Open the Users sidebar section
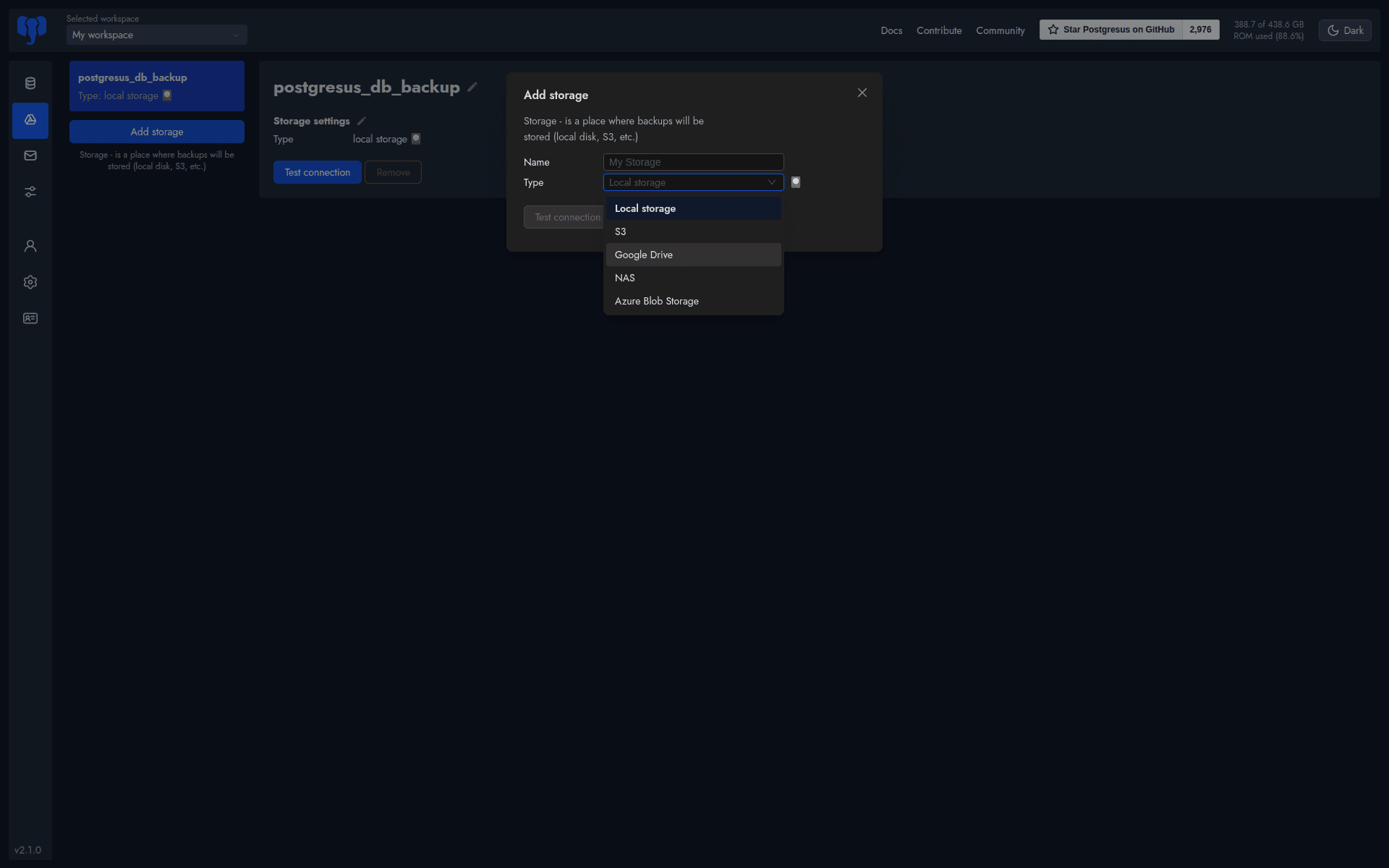Screen dimensions: 1389x868 click(x=30, y=246)
